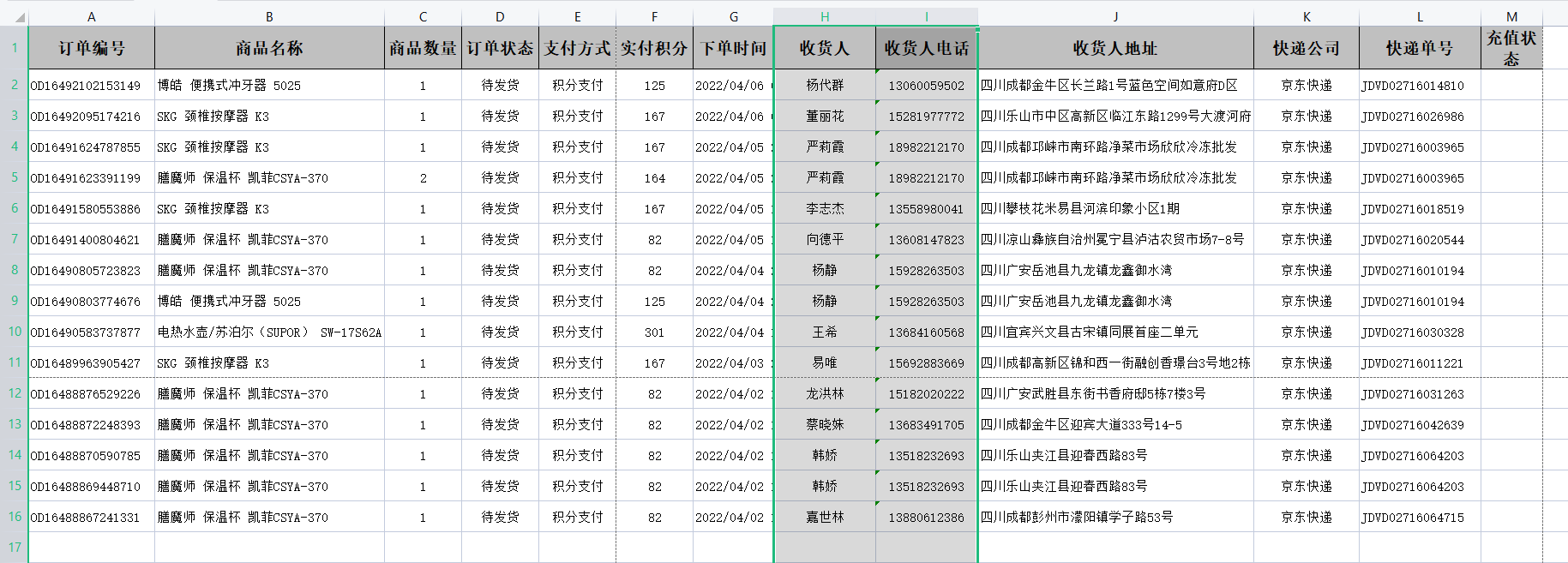This screenshot has height=563, width=1568.
Task: Select recipient 李志杰
Action: 825,208
